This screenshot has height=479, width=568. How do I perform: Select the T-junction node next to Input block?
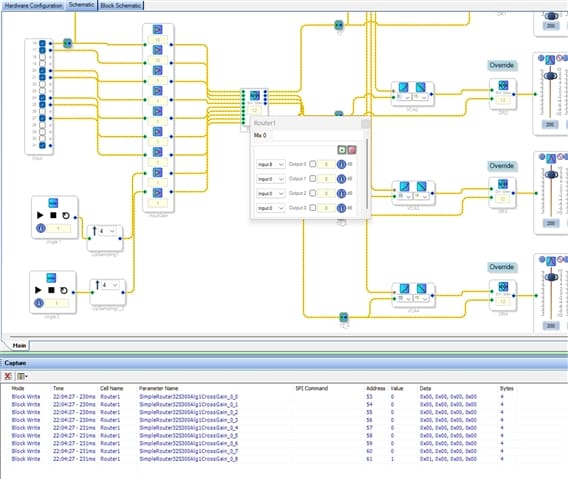(x=67, y=43)
